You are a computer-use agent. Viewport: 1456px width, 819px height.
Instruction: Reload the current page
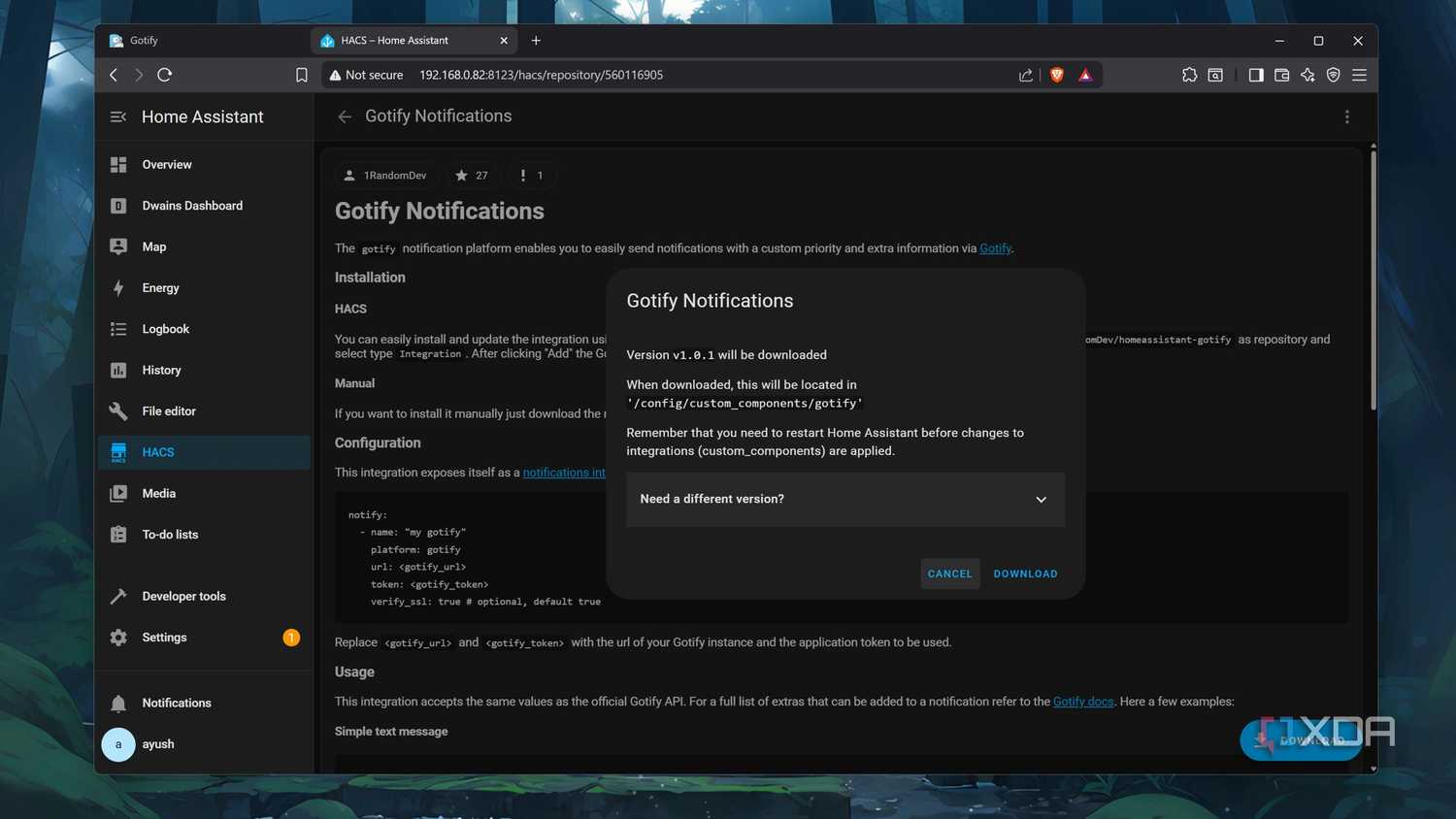165,75
